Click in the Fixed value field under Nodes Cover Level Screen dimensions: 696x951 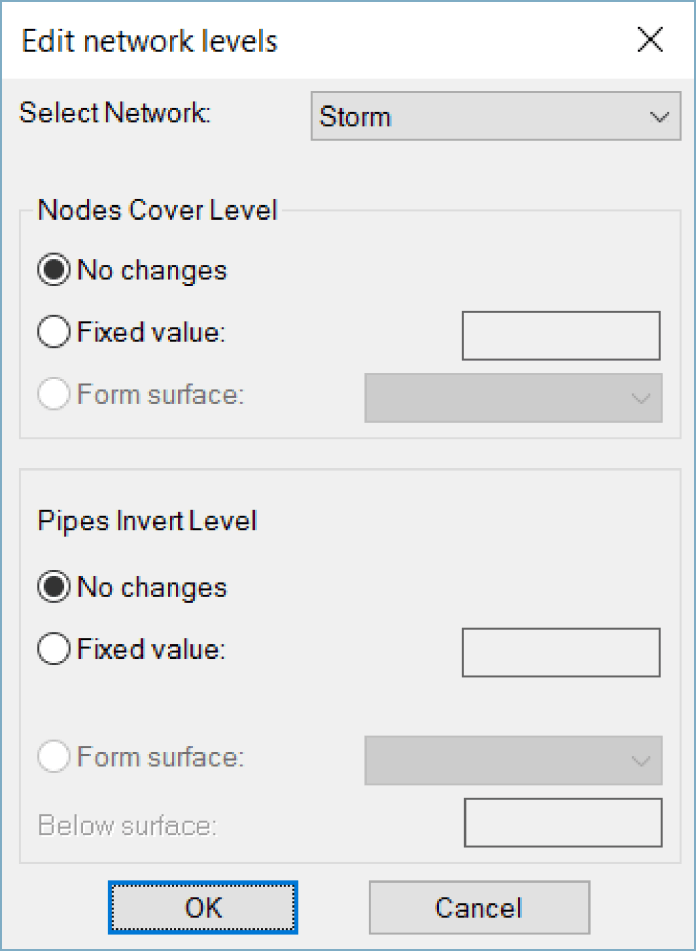(x=560, y=334)
